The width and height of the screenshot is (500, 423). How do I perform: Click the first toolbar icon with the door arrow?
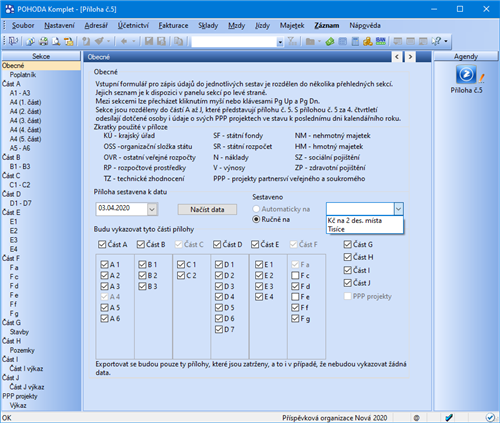[13, 41]
